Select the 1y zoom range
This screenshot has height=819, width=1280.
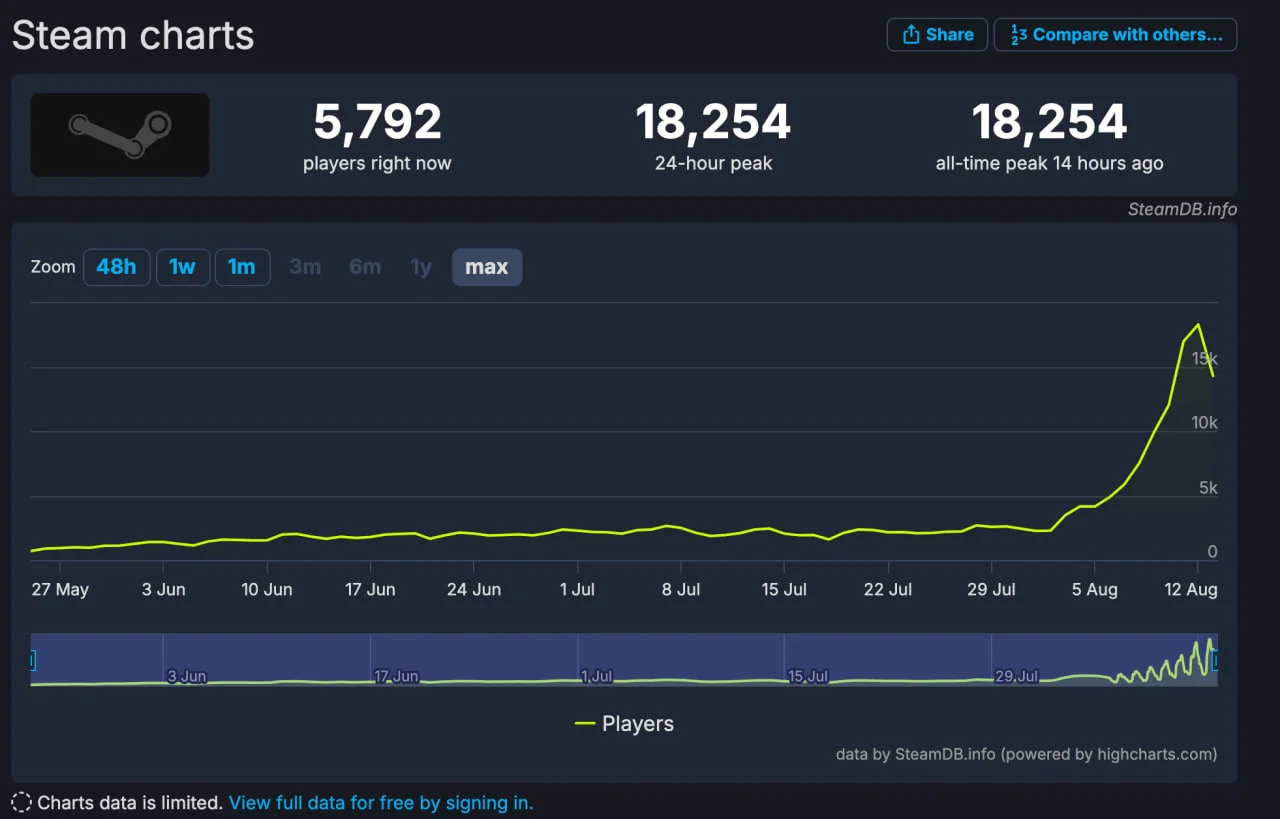(421, 267)
